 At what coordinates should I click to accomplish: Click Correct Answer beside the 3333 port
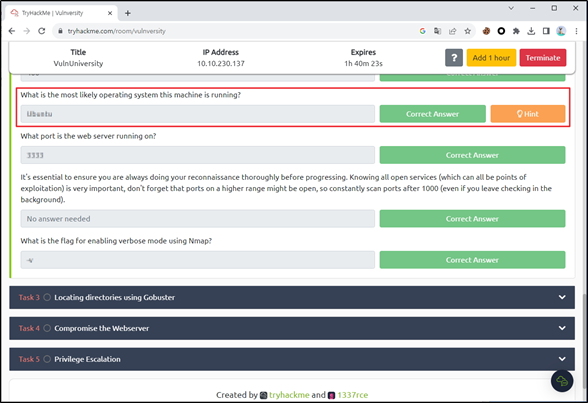[472, 155]
